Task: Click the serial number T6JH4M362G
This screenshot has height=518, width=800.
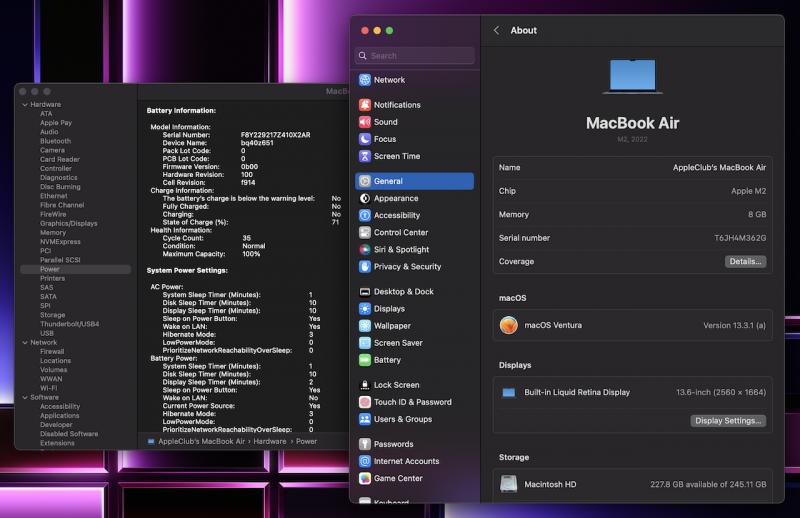Action: coord(740,238)
